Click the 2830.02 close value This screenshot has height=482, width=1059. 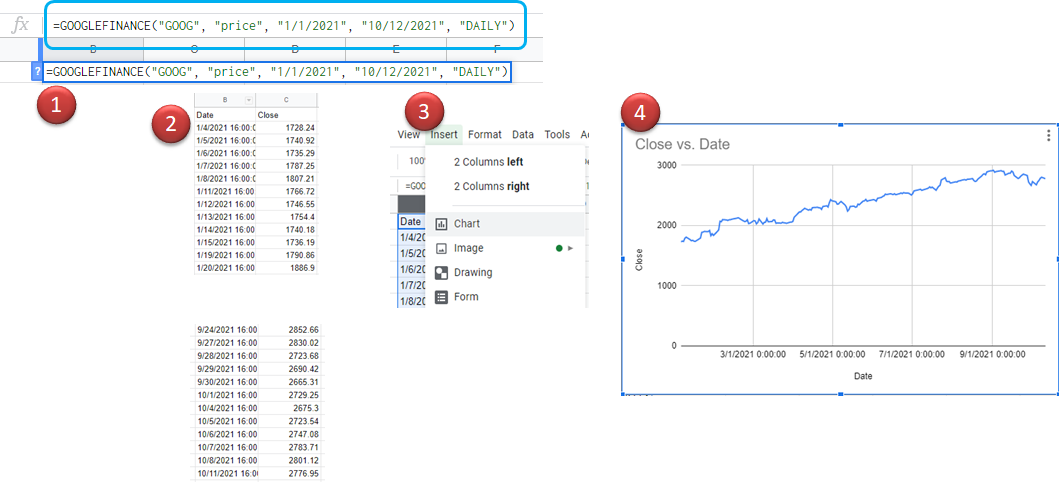coord(303,343)
